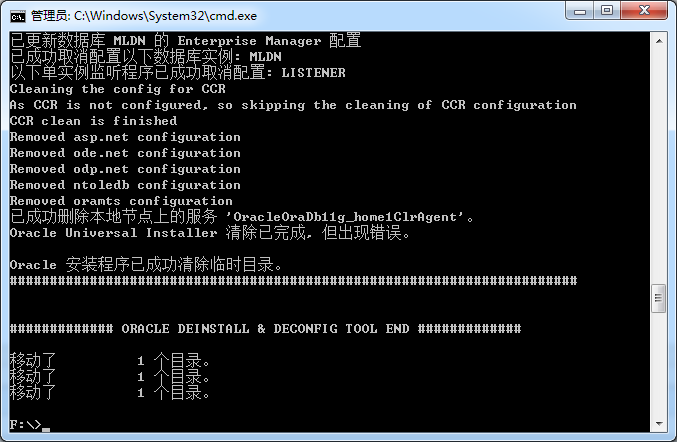
Task: Click 'Removed odp.net configuration' text
Action: [125, 169]
